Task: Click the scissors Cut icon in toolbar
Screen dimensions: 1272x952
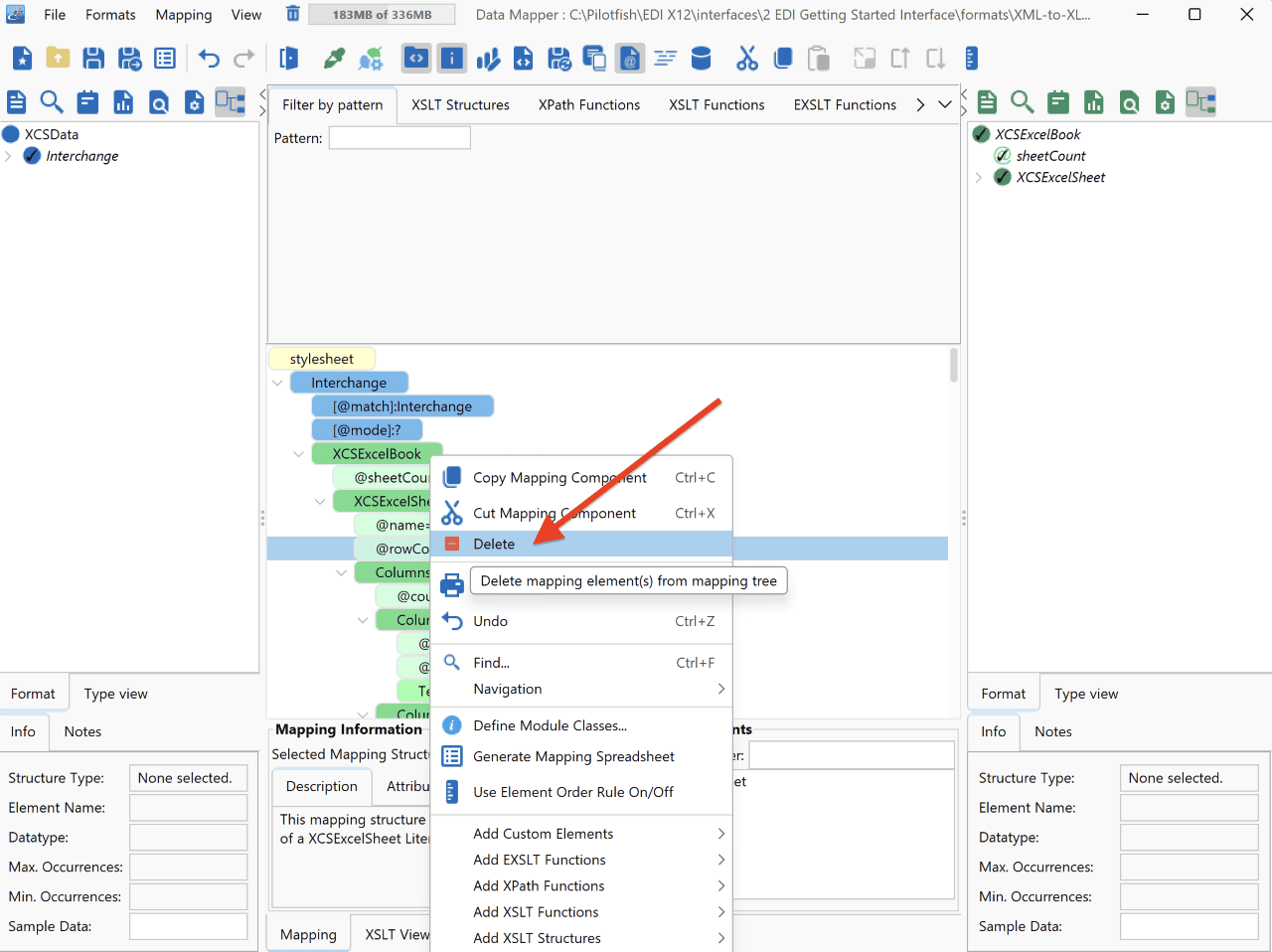Action: pyautogui.click(x=747, y=59)
